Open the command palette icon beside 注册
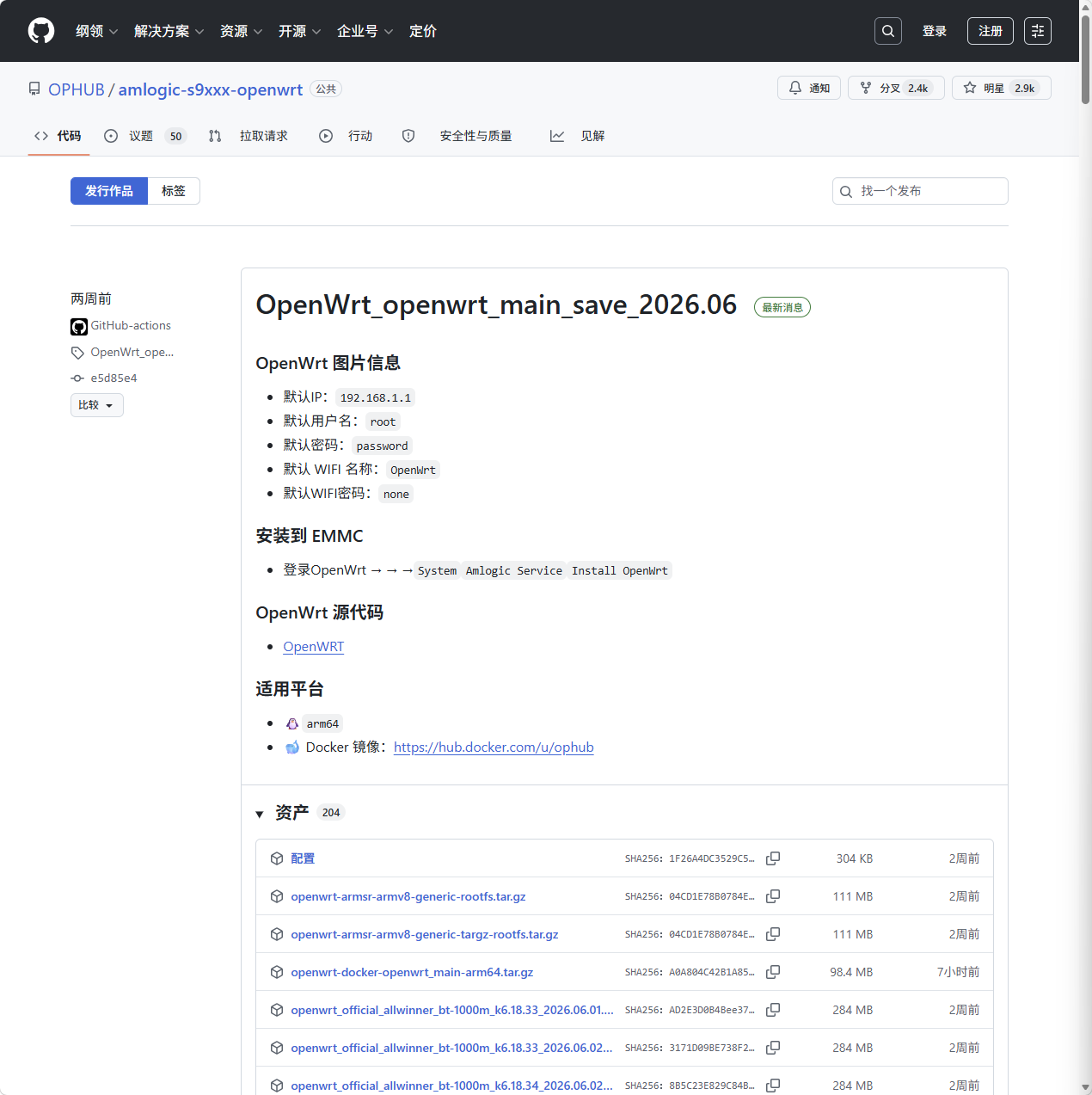This screenshot has height=1095, width=1092. point(1038,31)
